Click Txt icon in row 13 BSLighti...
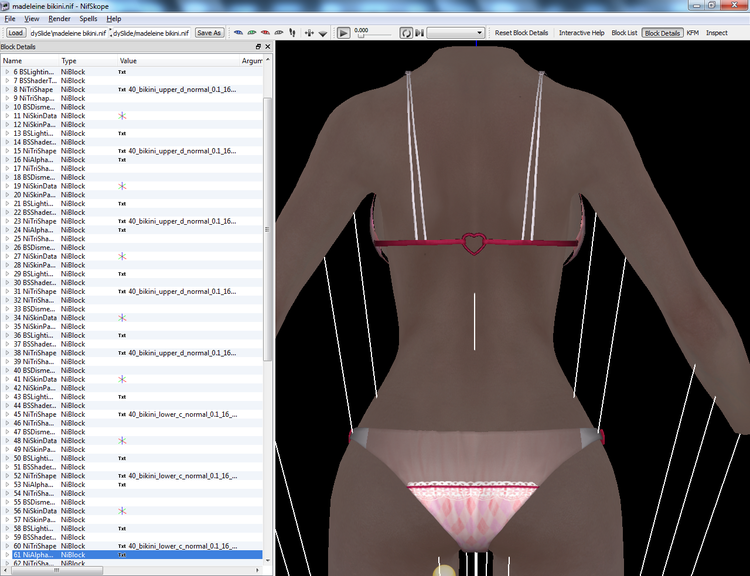This screenshot has height=576, width=750. (122, 133)
